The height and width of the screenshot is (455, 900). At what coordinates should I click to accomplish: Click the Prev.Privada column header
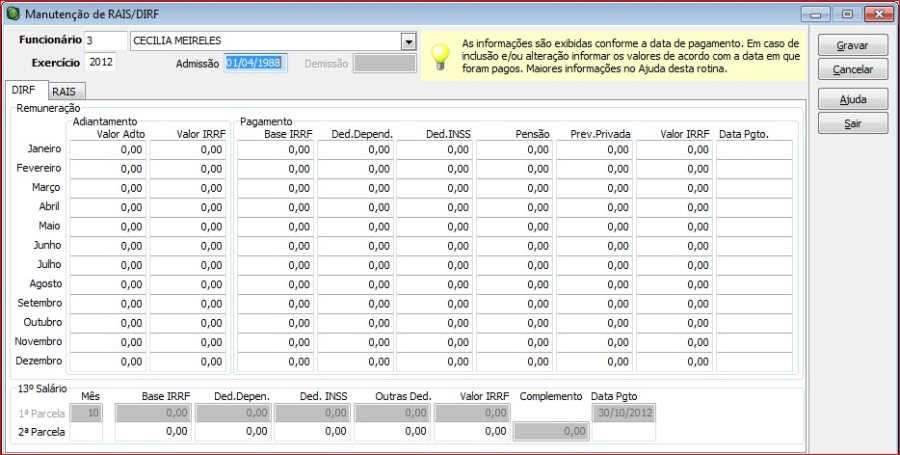point(600,134)
